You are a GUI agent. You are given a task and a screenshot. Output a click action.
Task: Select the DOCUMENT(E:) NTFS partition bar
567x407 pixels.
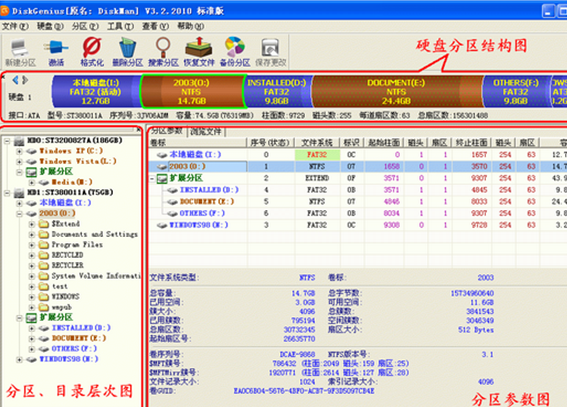point(397,91)
